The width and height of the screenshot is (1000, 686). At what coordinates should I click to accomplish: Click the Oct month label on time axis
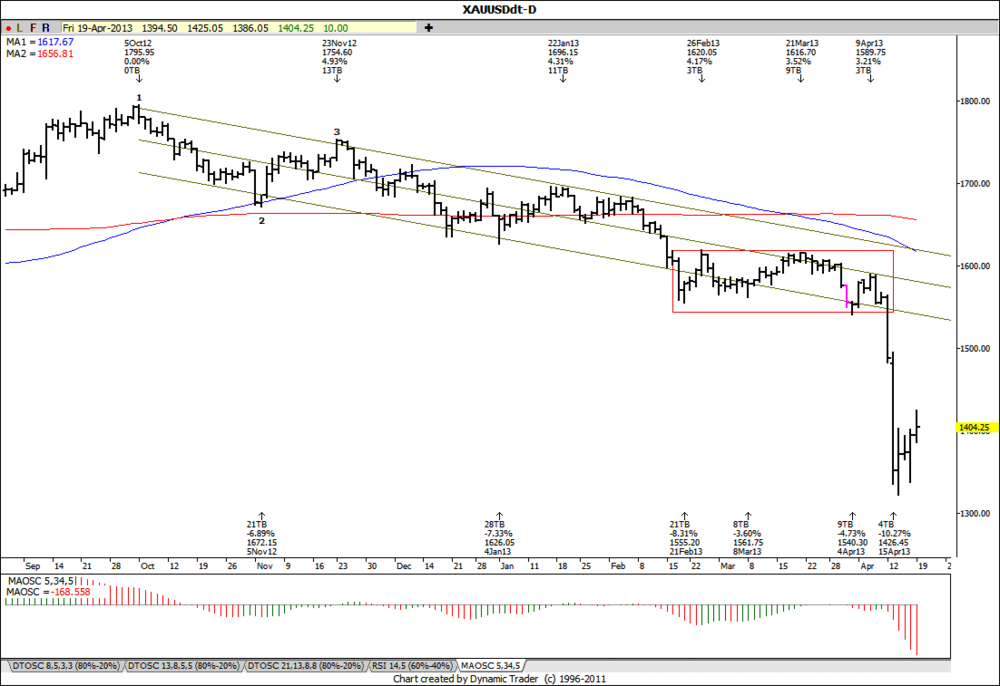147,566
